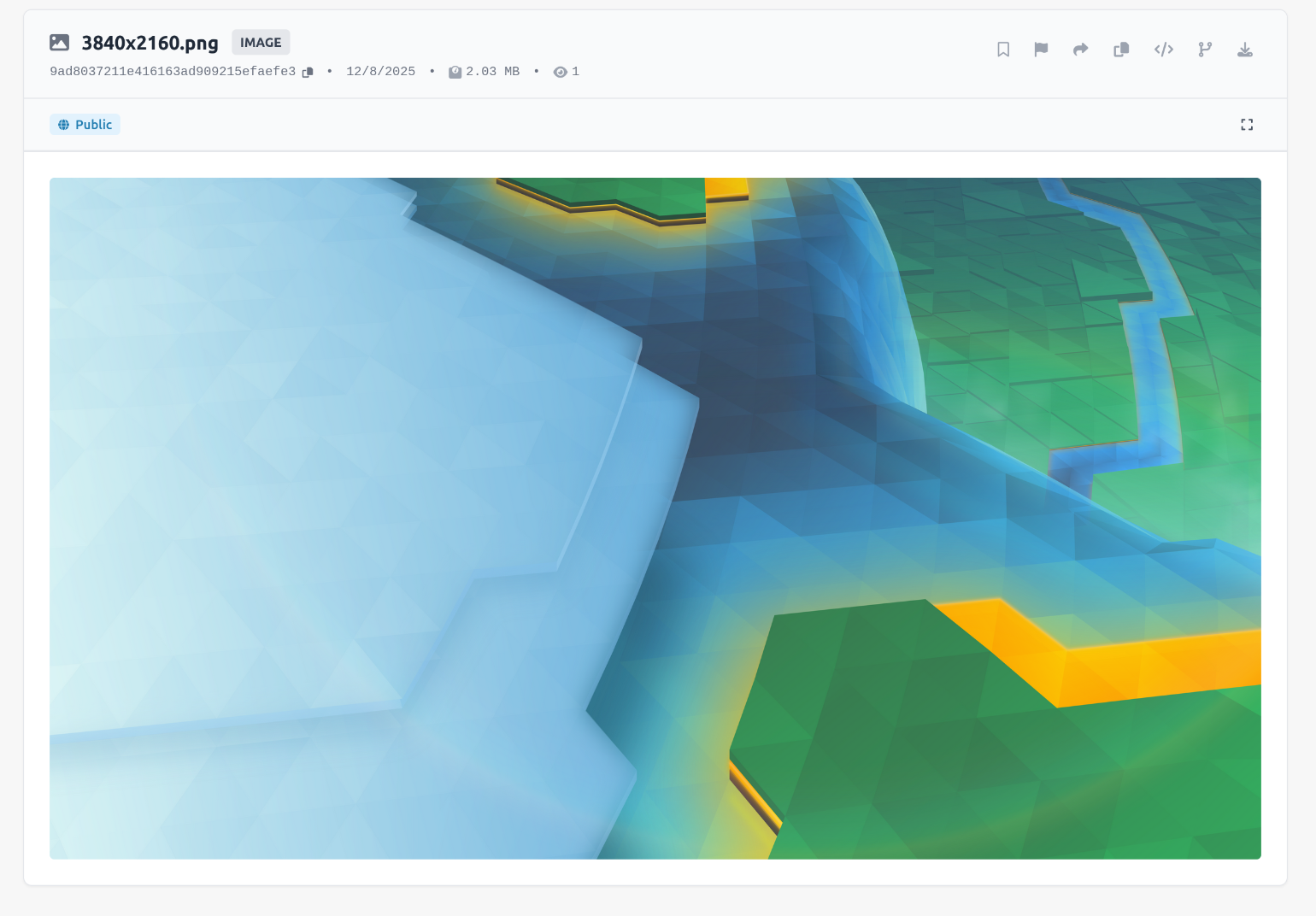Copy the file hash using the small copy icon
The width and height of the screenshot is (1316, 916).
tap(308, 72)
